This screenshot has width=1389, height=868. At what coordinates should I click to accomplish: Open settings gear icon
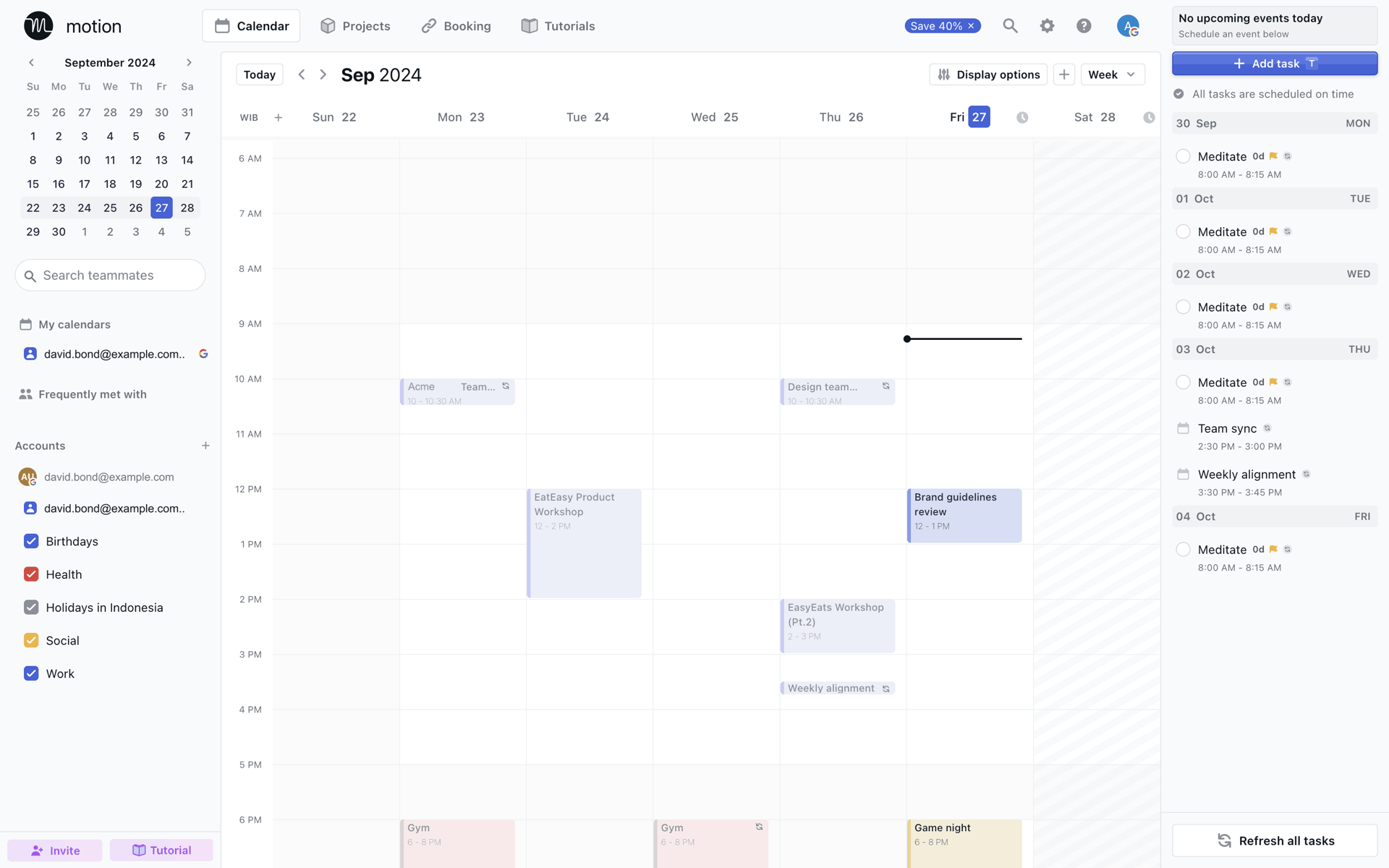(1047, 26)
